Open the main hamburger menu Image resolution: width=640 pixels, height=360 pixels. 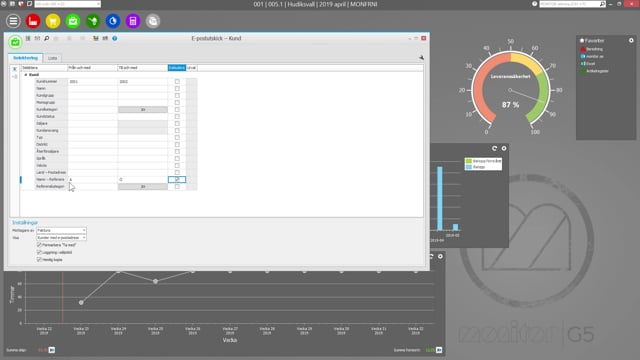pos(13,21)
